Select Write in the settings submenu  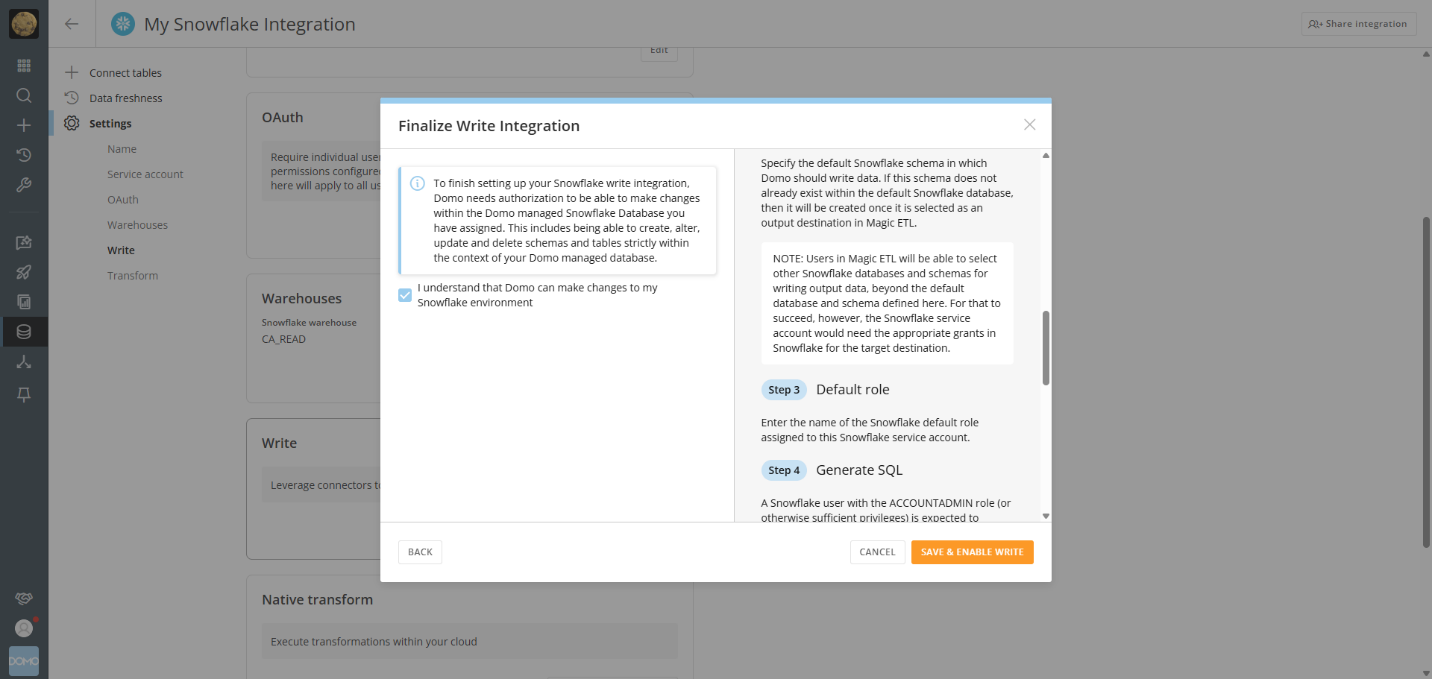click(121, 250)
